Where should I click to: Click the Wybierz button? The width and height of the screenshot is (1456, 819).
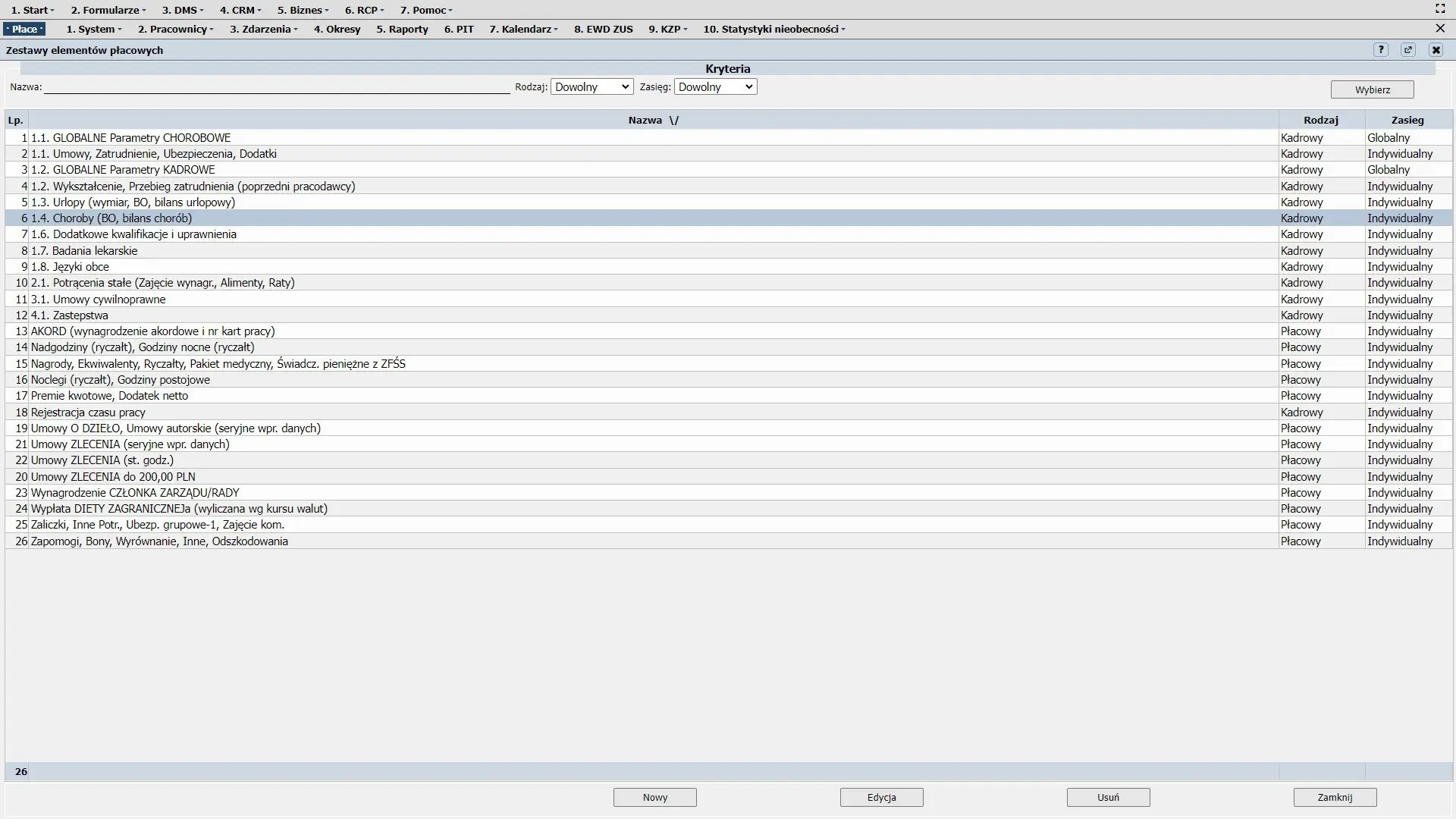(1372, 89)
